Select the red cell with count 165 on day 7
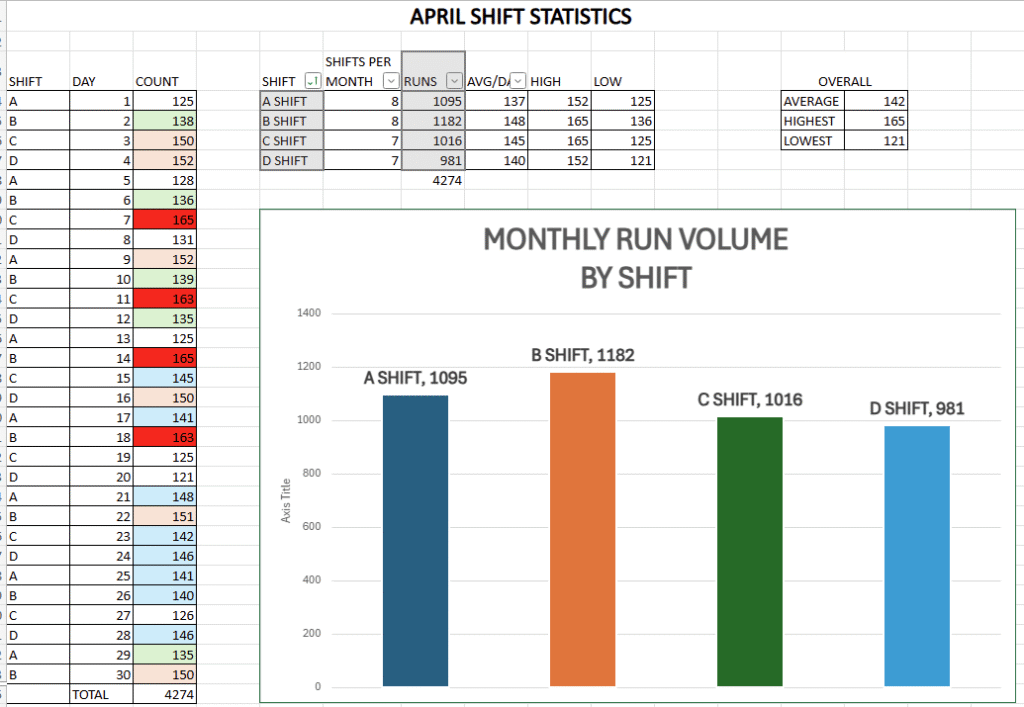This screenshot has width=1024, height=707. [165, 219]
